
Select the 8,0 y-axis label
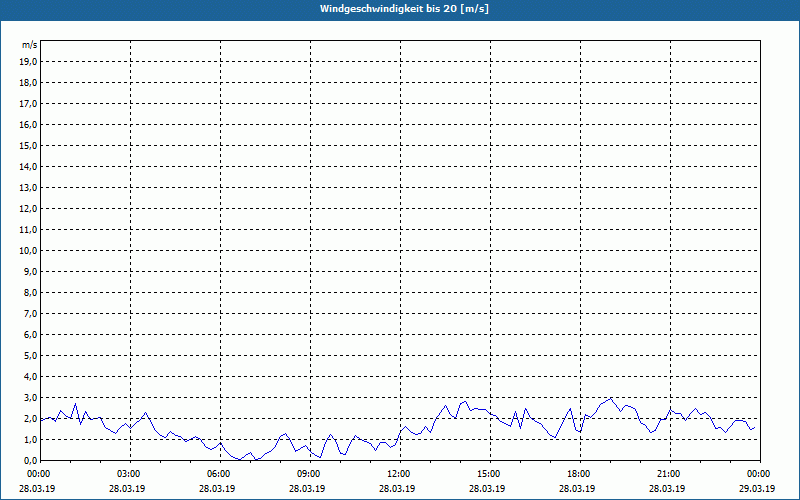(31, 293)
